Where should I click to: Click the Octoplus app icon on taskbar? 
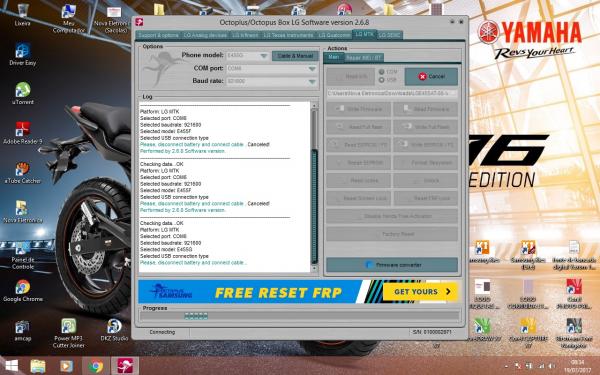[x=125, y=366]
